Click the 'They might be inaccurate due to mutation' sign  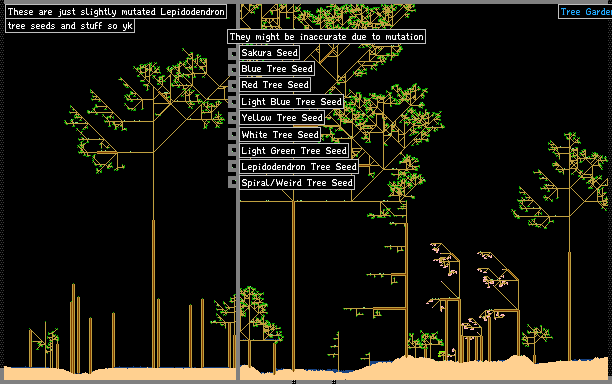(x=326, y=37)
